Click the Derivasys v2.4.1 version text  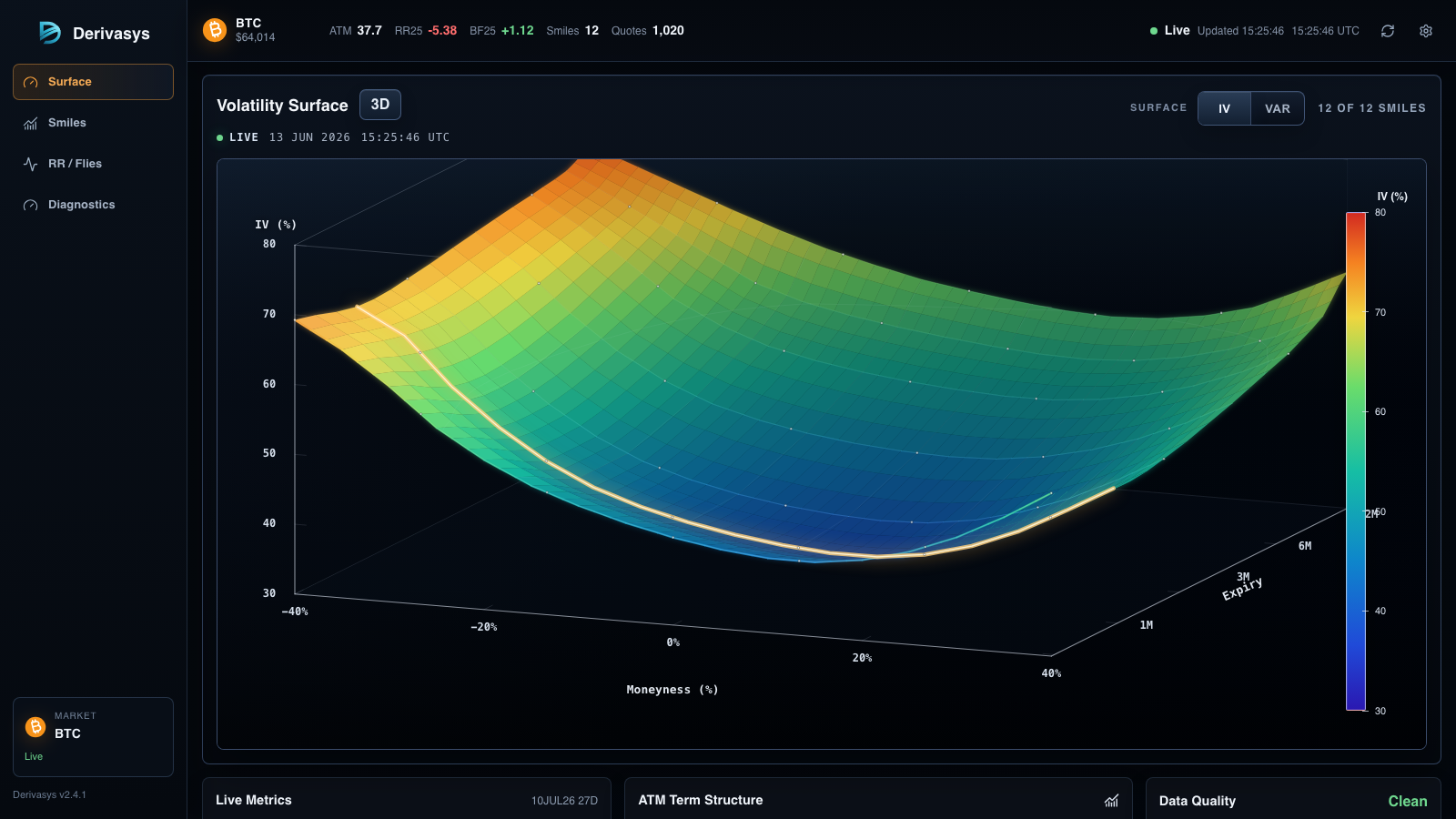pos(49,794)
